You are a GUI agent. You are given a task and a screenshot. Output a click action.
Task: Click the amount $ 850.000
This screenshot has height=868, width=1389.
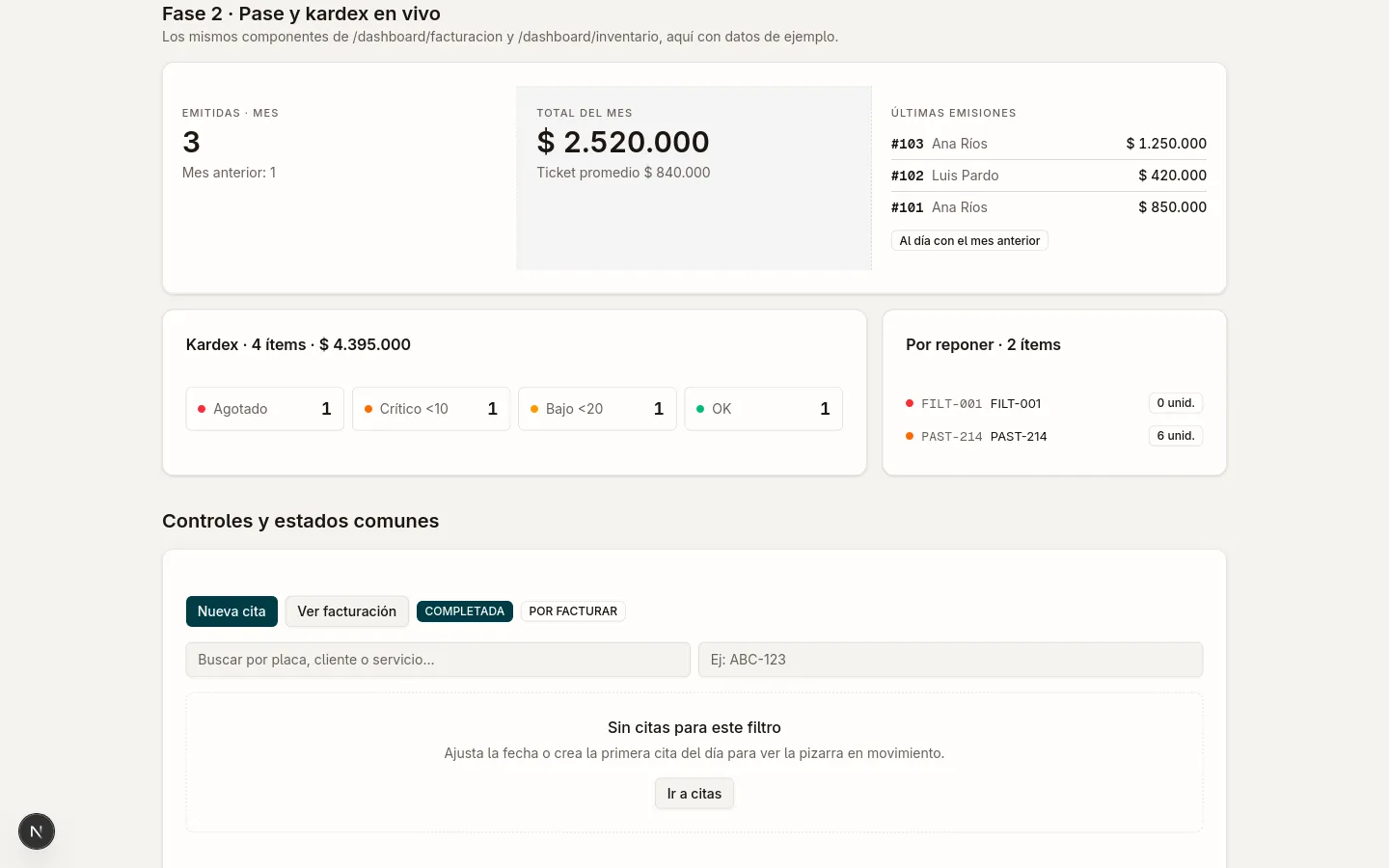pyautogui.click(x=1172, y=207)
